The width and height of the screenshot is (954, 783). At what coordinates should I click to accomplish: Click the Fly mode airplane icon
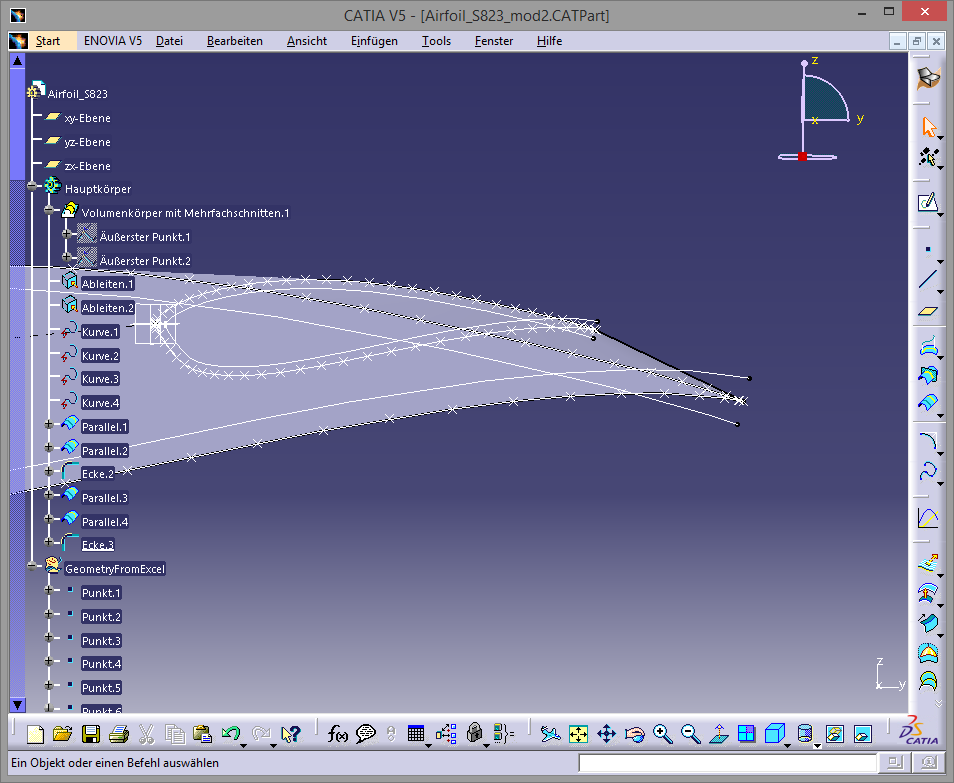point(550,734)
